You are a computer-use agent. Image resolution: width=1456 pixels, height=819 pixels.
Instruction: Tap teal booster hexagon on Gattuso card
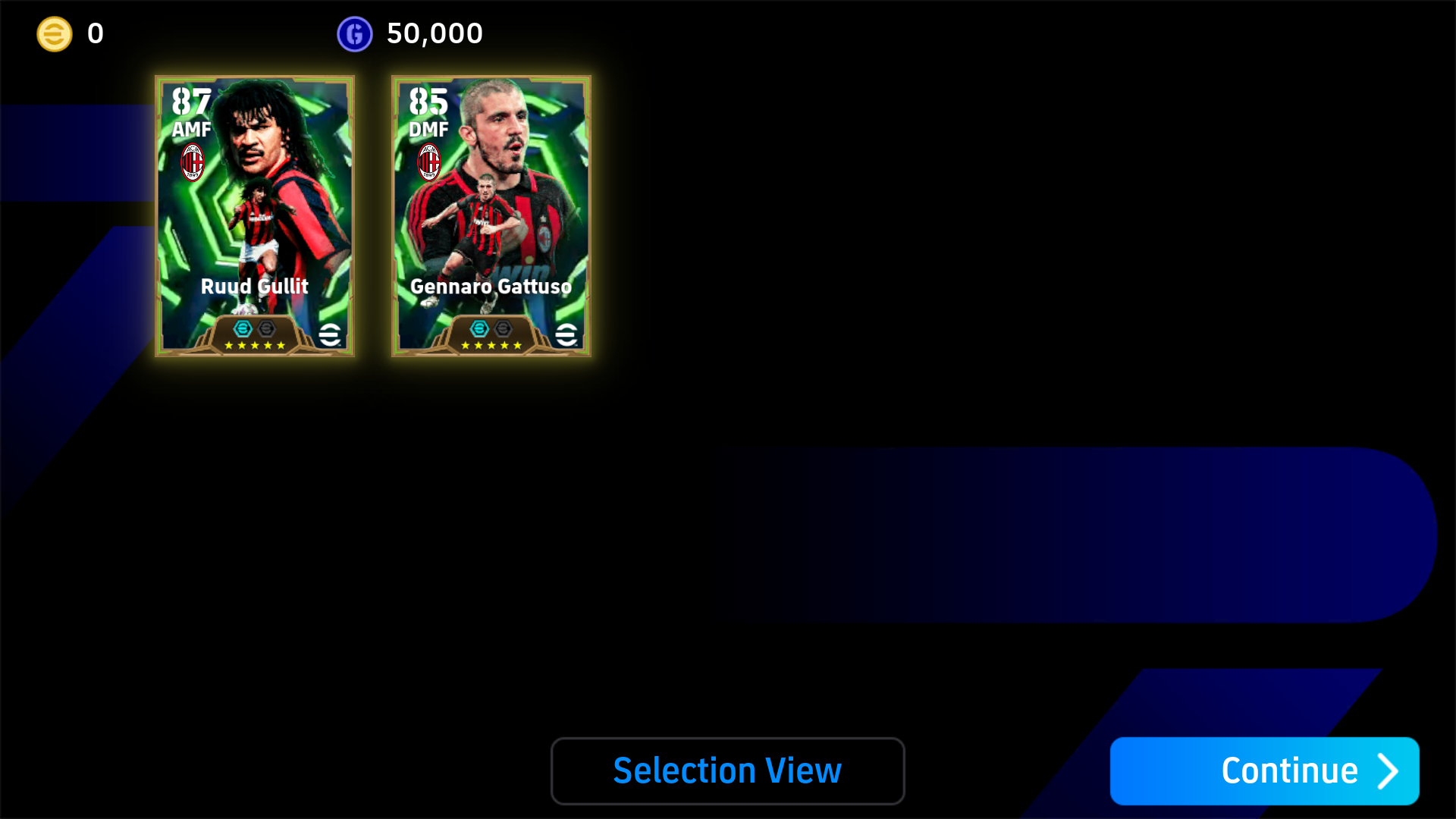coord(479,328)
